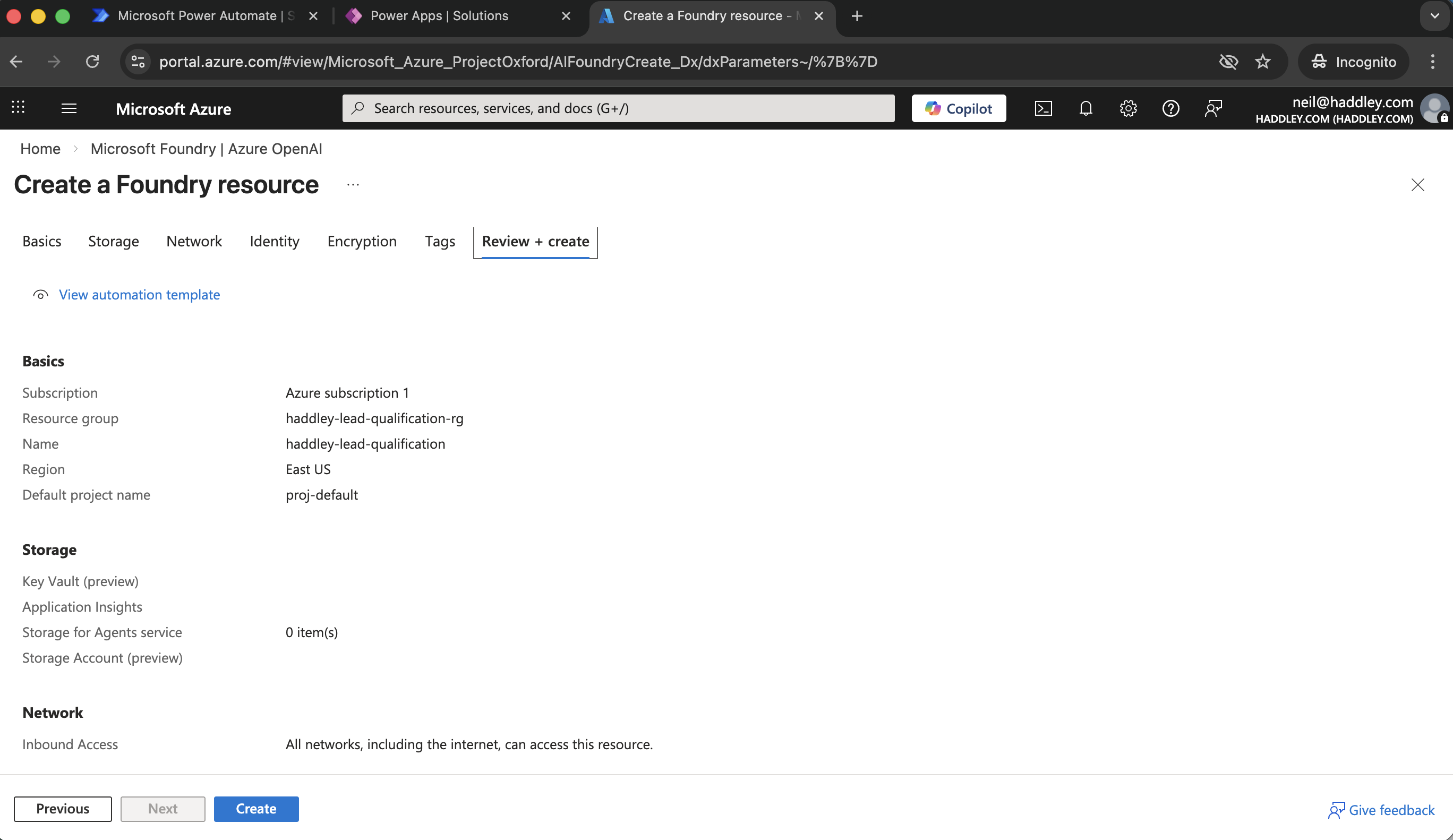Click the Incognito indicator button

tap(1353, 62)
